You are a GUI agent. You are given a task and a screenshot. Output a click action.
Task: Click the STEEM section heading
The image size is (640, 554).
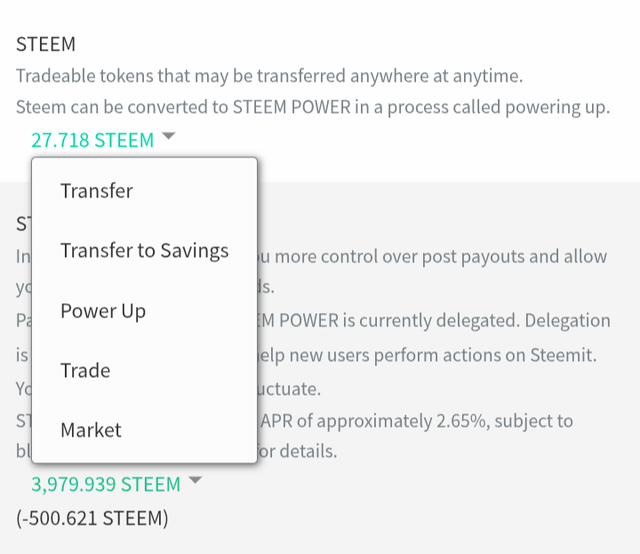click(x=46, y=45)
